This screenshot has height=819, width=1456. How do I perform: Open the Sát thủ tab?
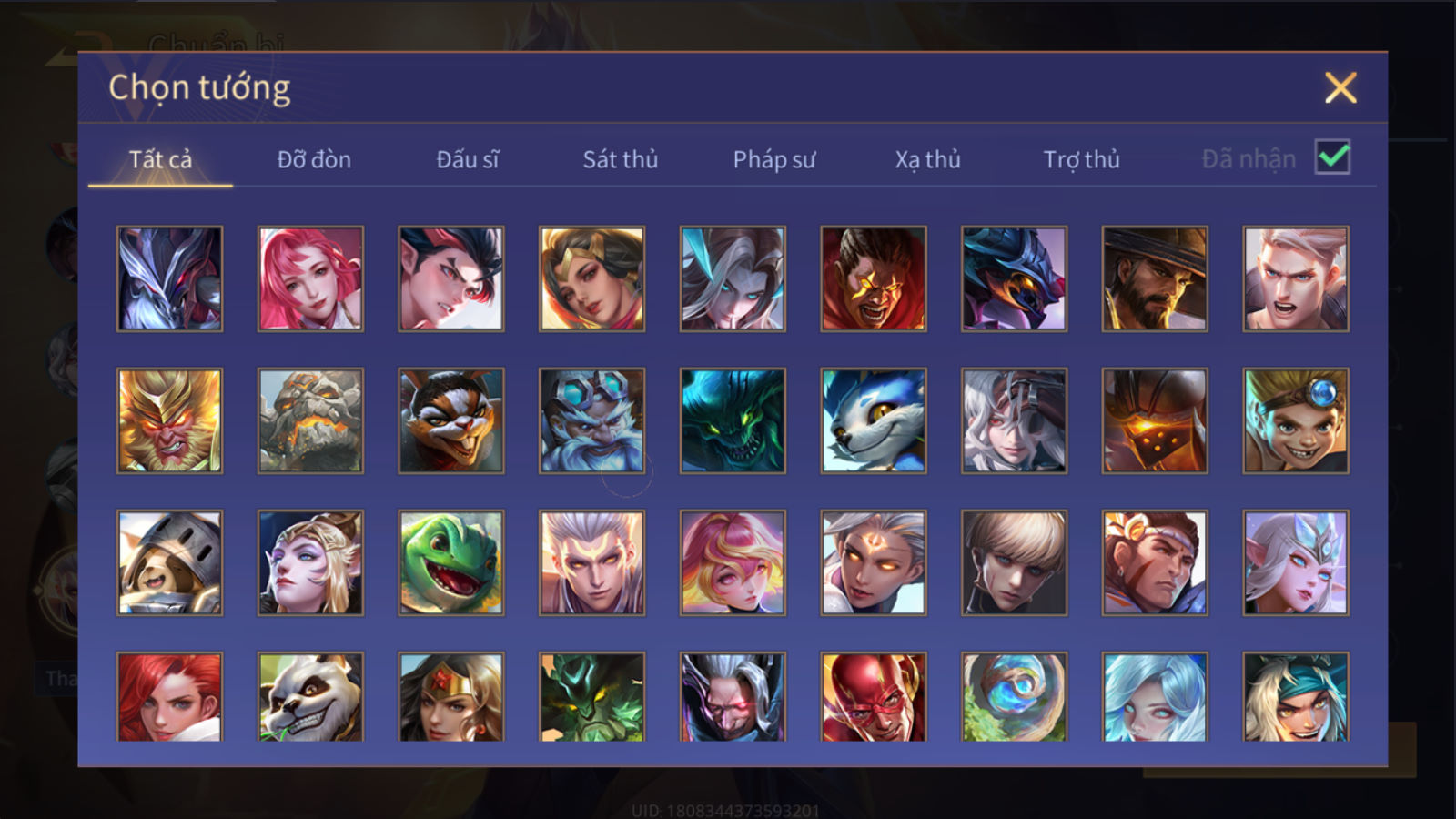click(x=620, y=159)
